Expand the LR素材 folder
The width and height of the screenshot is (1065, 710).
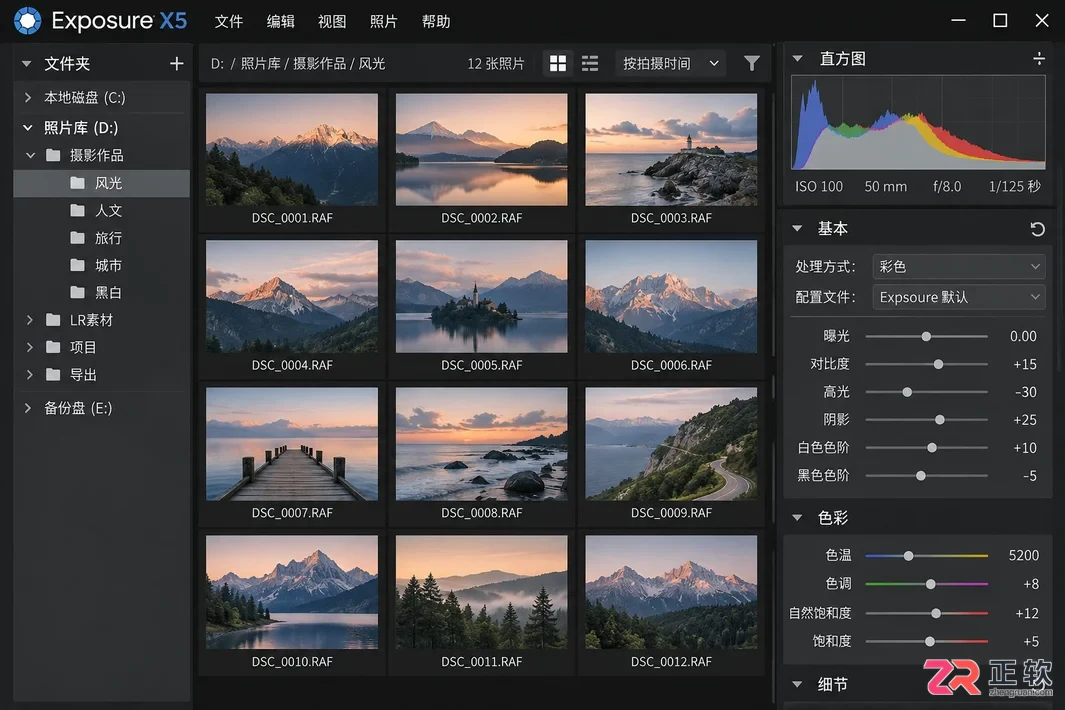[x=29, y=319]
